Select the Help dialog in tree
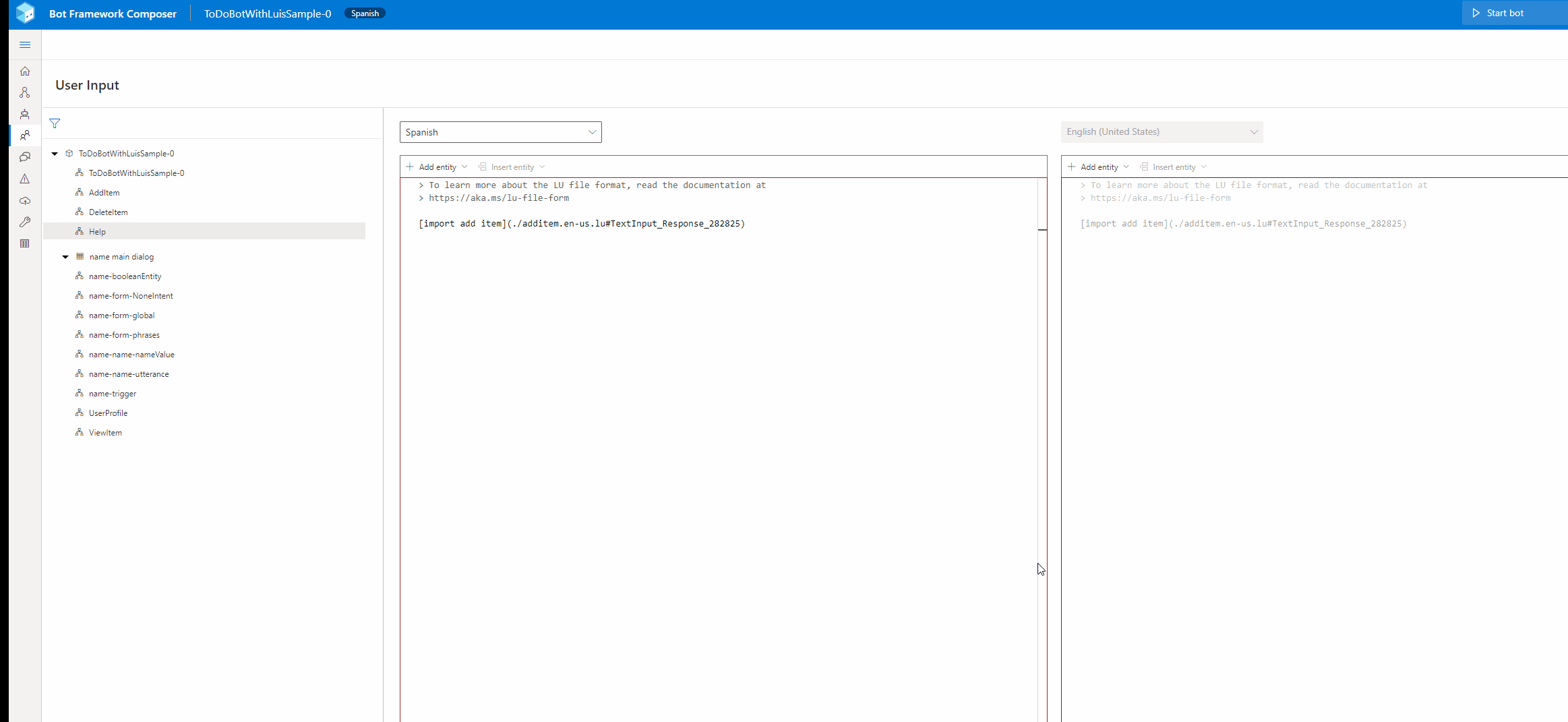The height and width of the screenshot is (722, 1568). [204, 231]
